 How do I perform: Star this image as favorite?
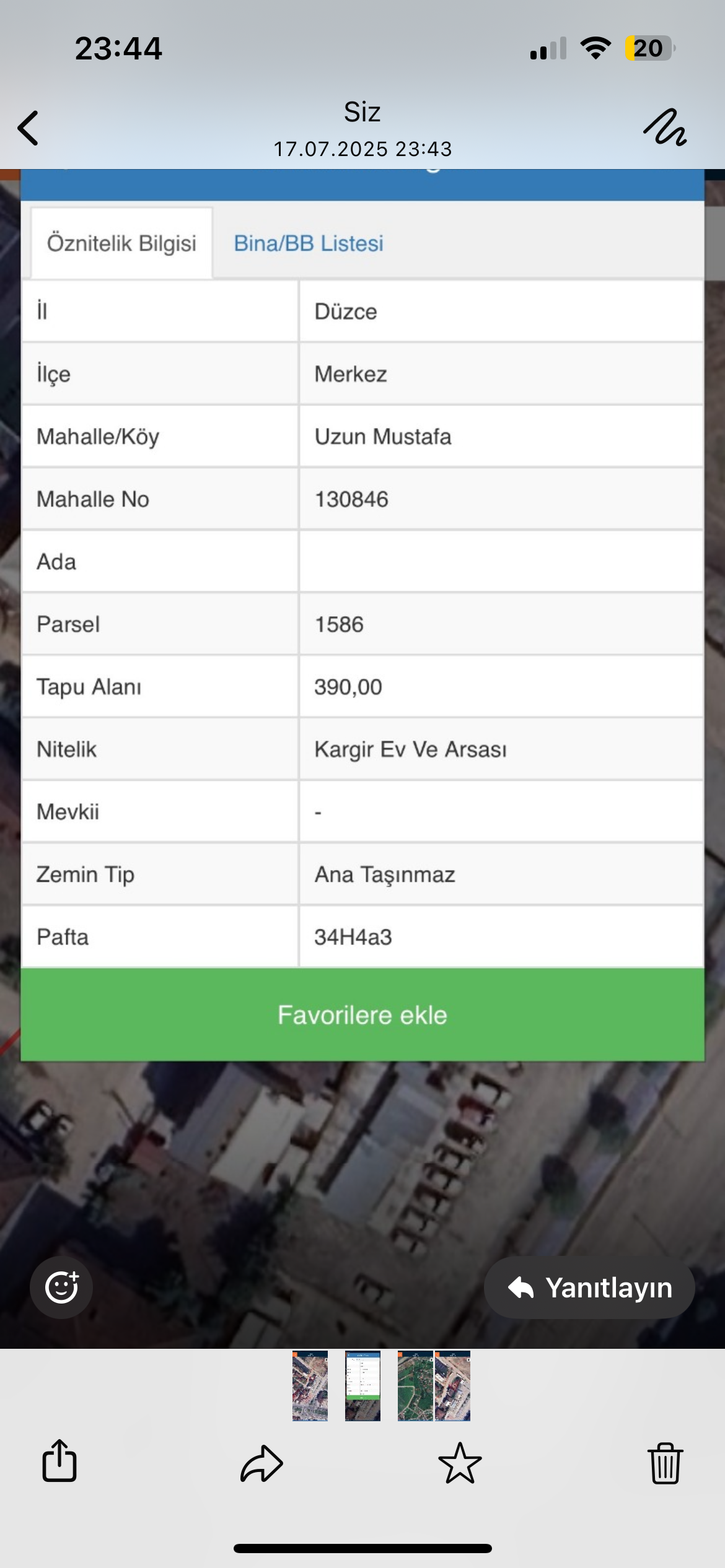460,1463
